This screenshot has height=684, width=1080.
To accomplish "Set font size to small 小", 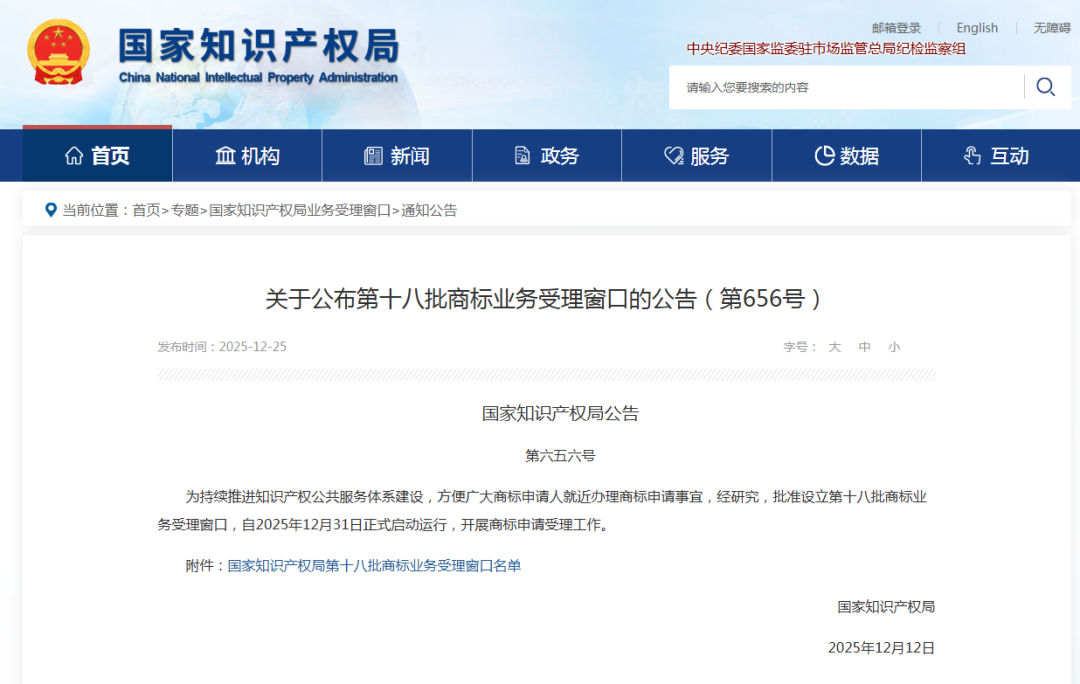I will click(x=893, y=347).
